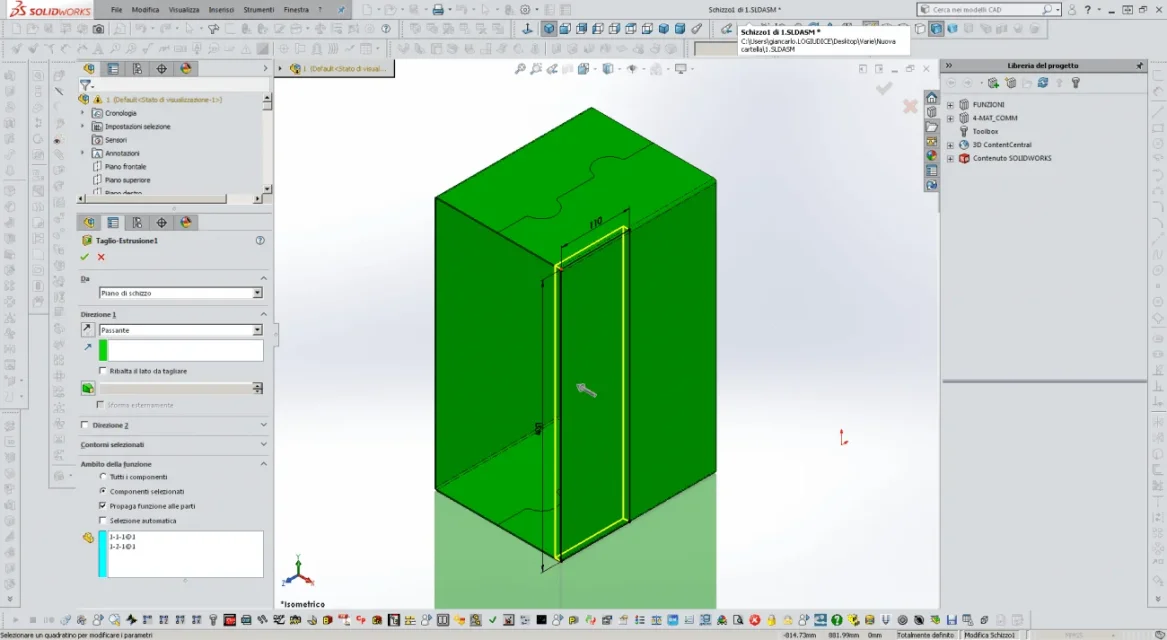Open the Passante end condition dropdown
1167x640 pixels.
pos(181,330)
